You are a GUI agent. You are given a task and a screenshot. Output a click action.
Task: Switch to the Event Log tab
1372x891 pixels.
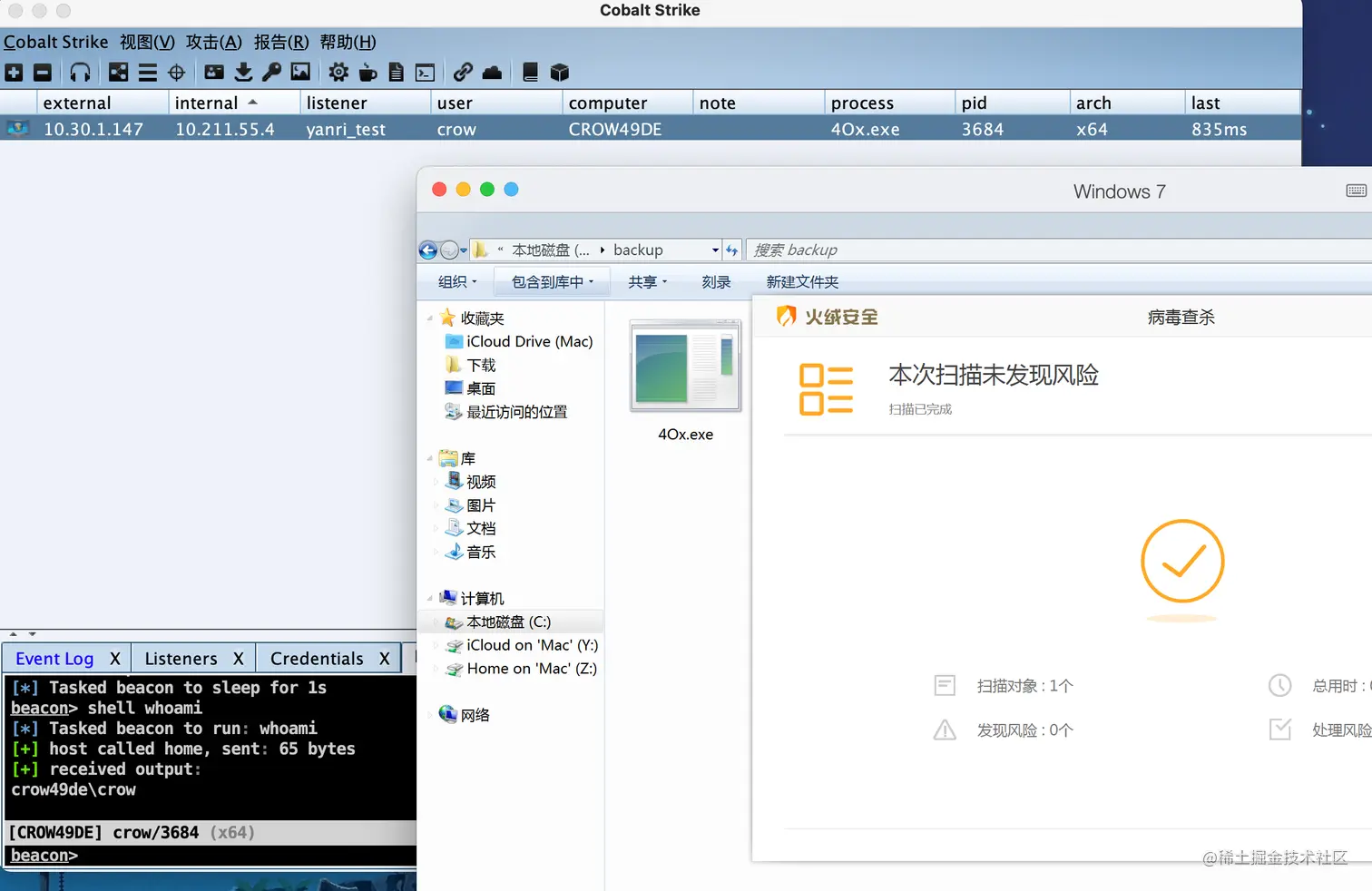(54, 659)
